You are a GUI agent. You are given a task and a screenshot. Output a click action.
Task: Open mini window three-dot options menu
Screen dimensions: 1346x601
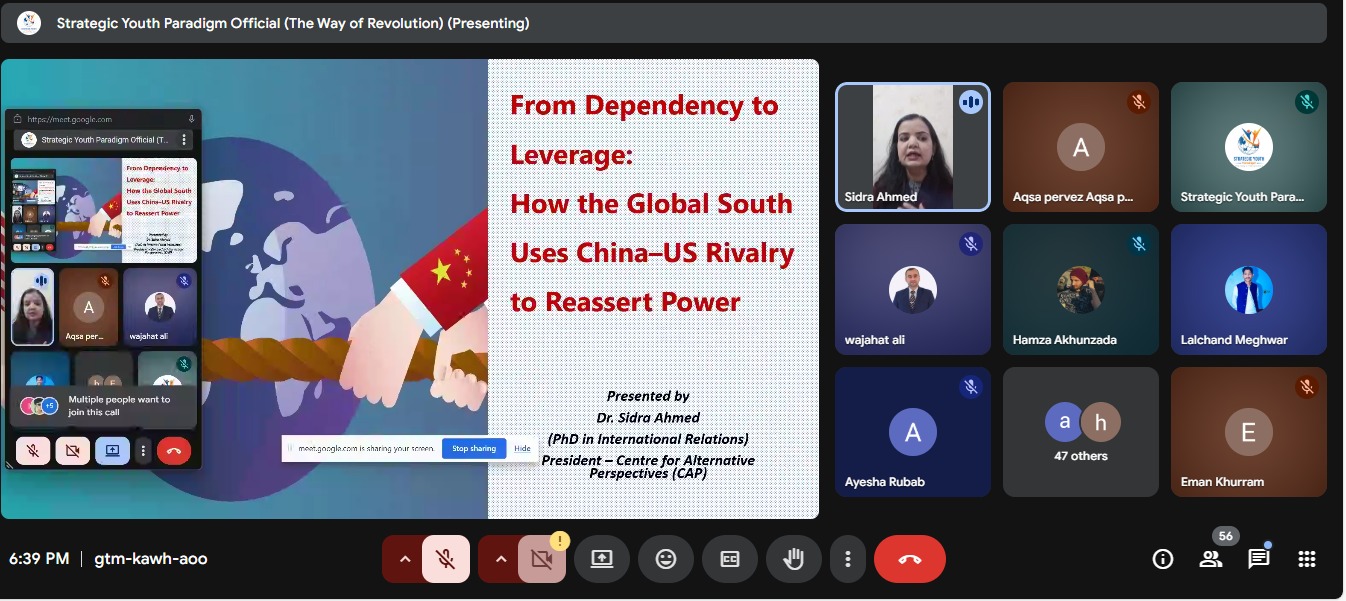pos(184,140)
